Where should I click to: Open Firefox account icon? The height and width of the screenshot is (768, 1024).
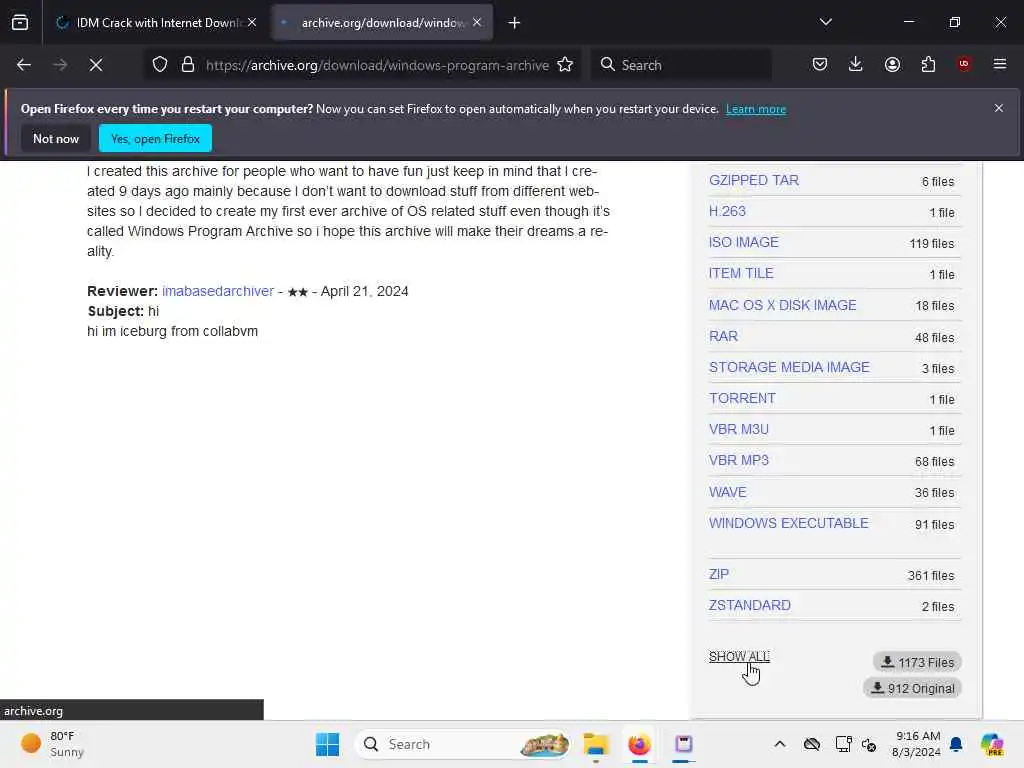point(892,64)
